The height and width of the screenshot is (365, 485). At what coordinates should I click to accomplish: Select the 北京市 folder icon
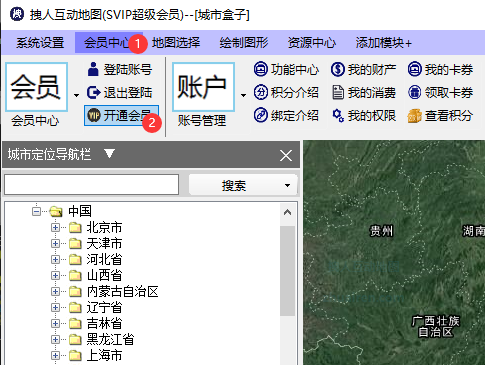click(x=75, y=227)
